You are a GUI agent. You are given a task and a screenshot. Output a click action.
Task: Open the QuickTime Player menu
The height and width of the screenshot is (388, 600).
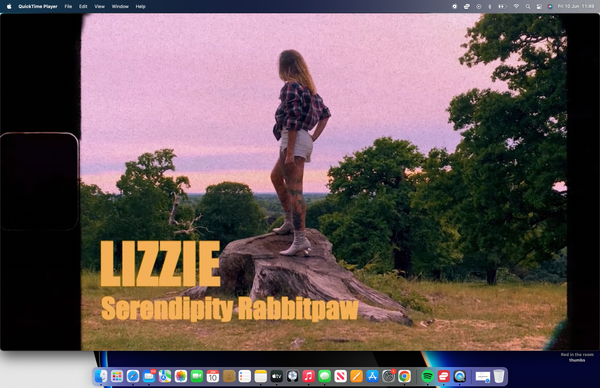click(38, 7)
